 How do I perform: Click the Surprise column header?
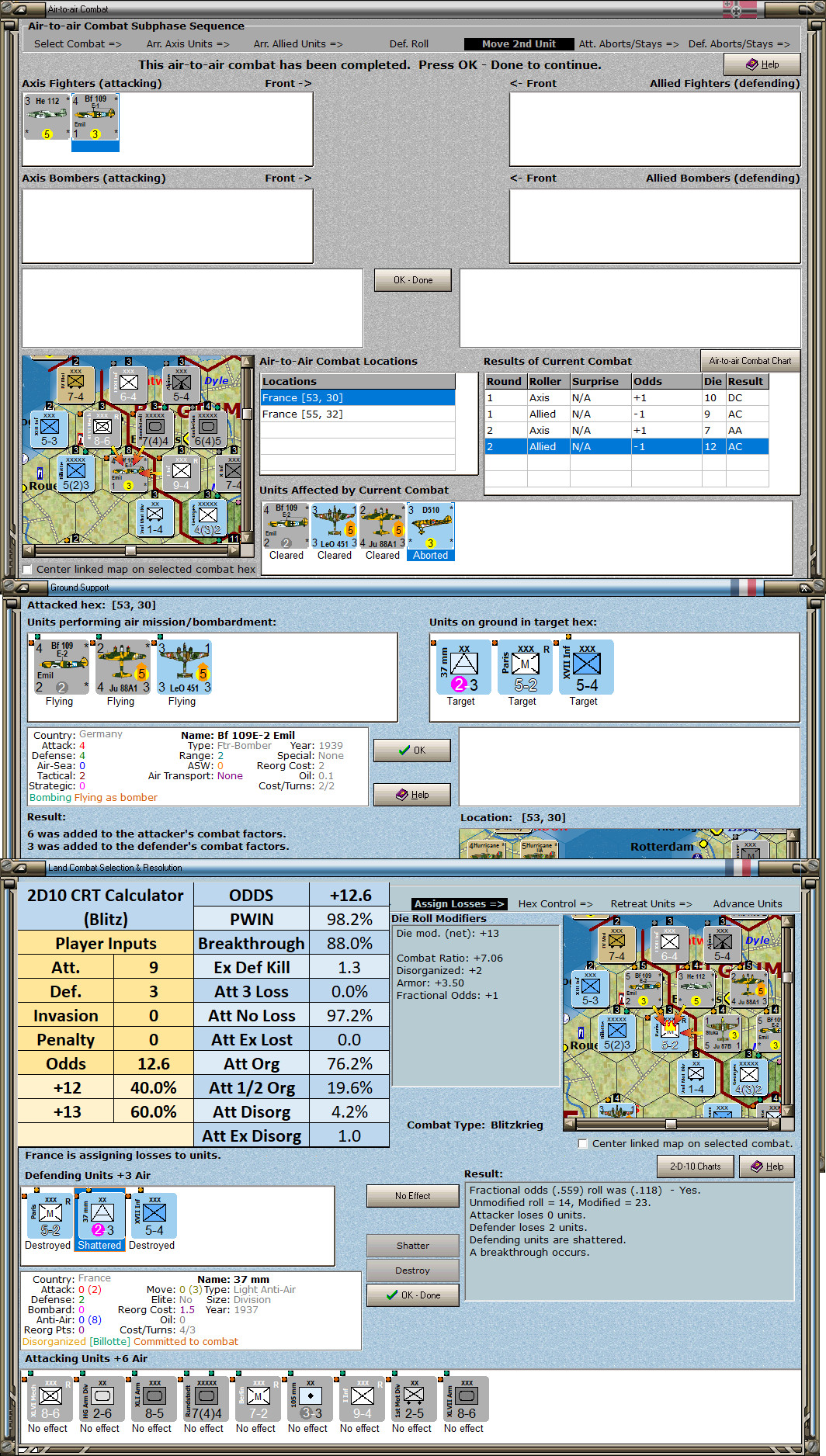pyautogui.click(x=599, y=382)
